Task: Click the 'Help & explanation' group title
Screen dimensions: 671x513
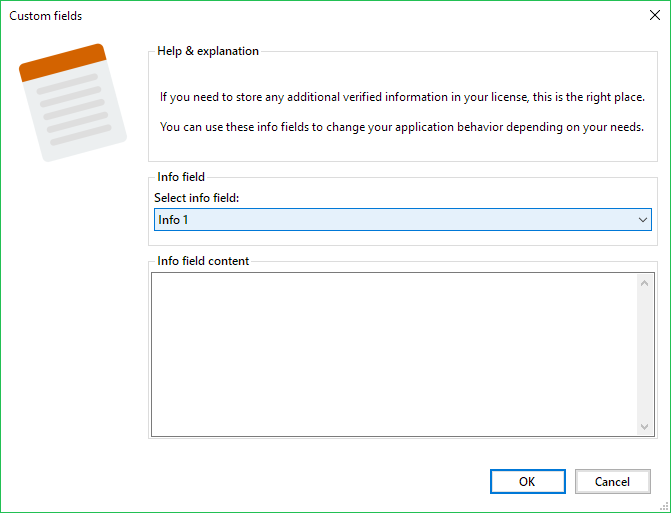Action: [208, 51]
